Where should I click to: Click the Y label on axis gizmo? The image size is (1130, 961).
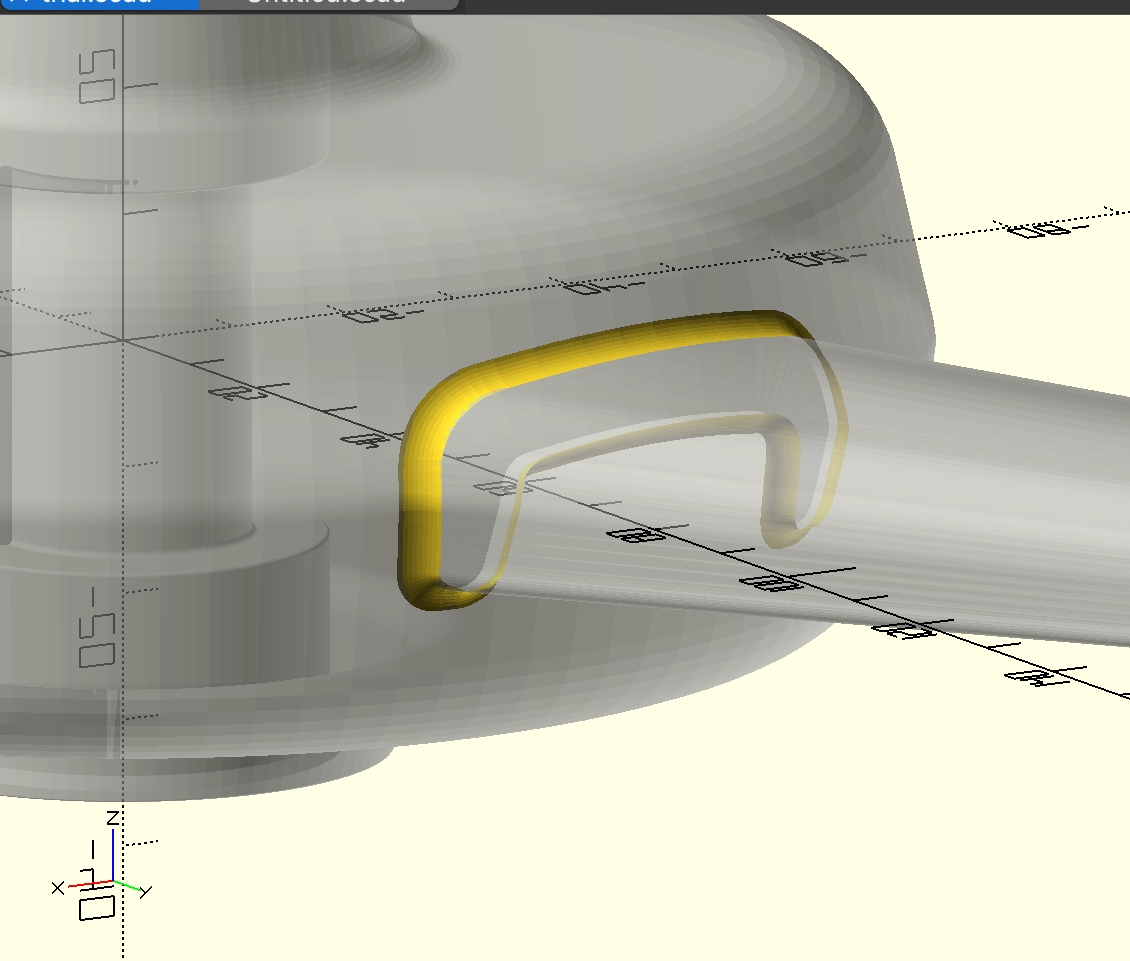click(x=145, y=891)
